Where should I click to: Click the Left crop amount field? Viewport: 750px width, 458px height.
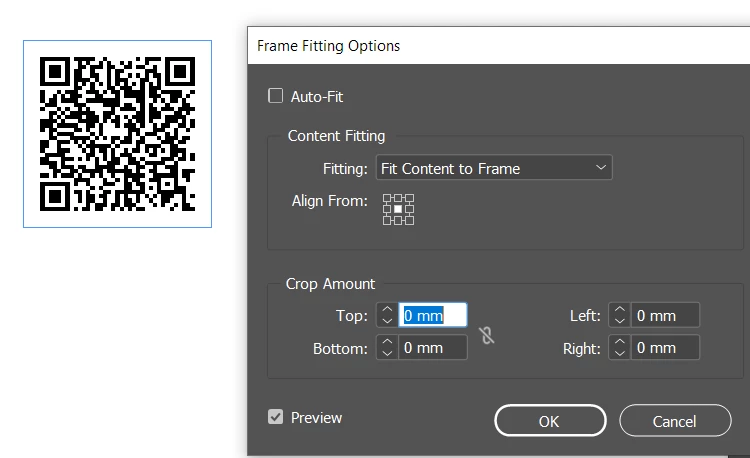point(665,315)
